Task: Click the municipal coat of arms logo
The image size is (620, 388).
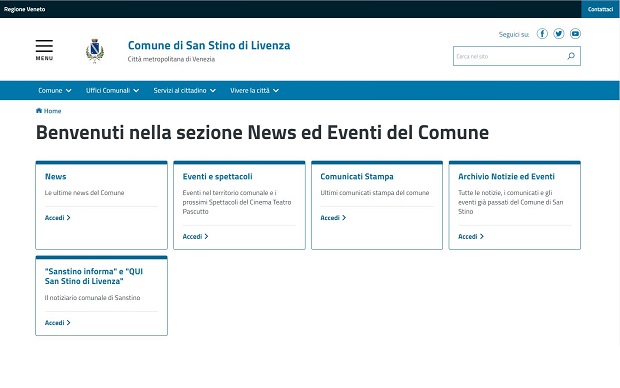Action: tap(95, 51)
